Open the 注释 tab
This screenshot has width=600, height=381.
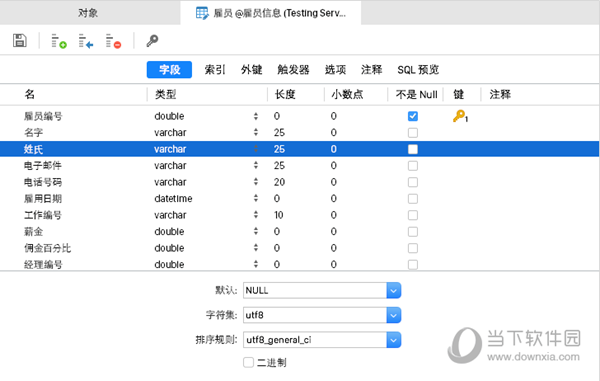(x=372, y=70)
